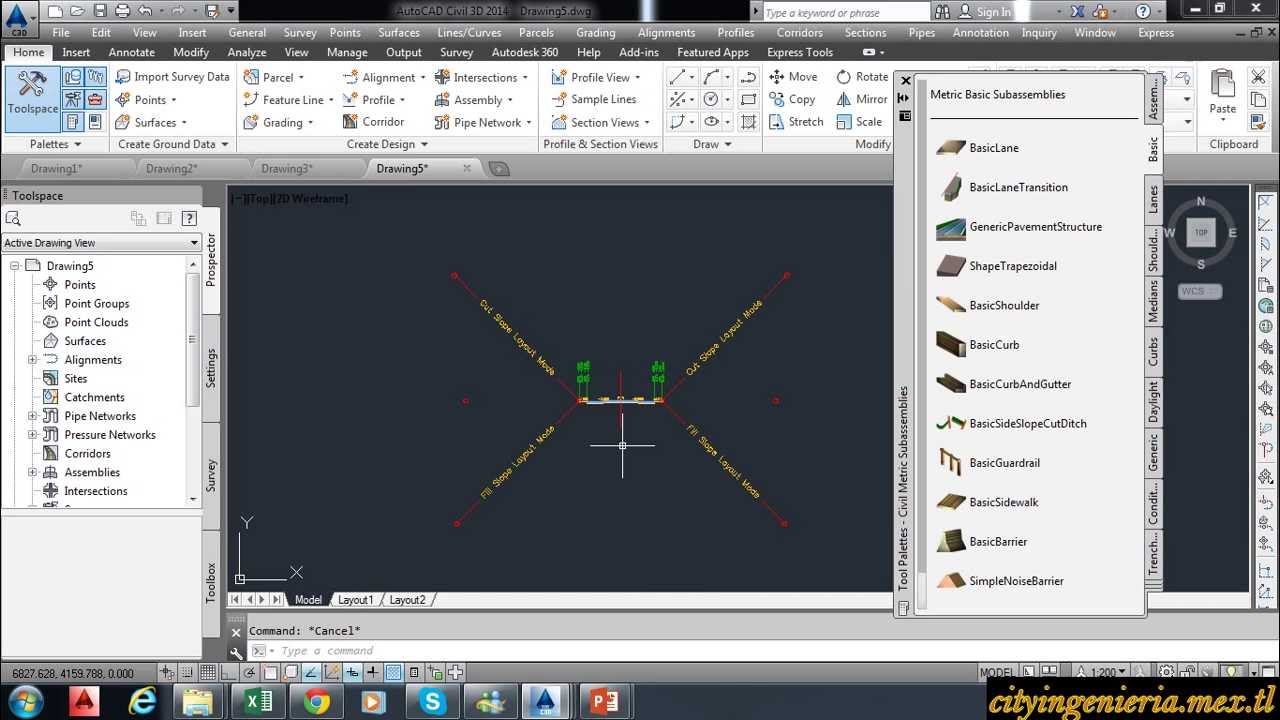Click the Sign In button

(985, 12)
